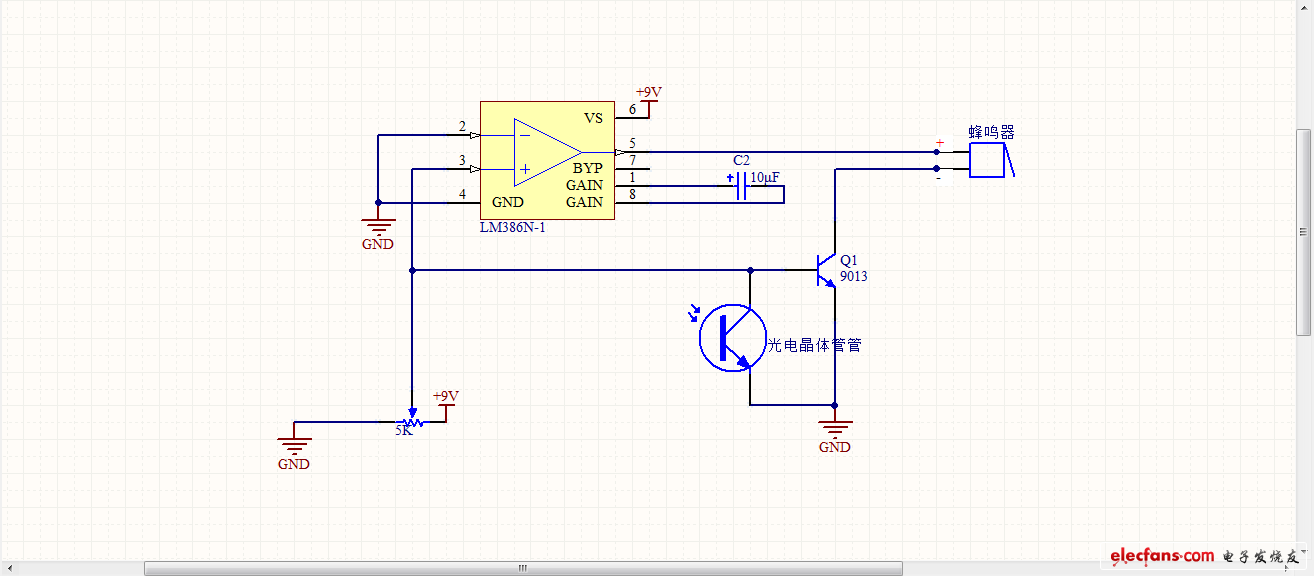Click the 5K potentiometer symbol
This screenshot has height=576, width=1314.
coord(412,422)
